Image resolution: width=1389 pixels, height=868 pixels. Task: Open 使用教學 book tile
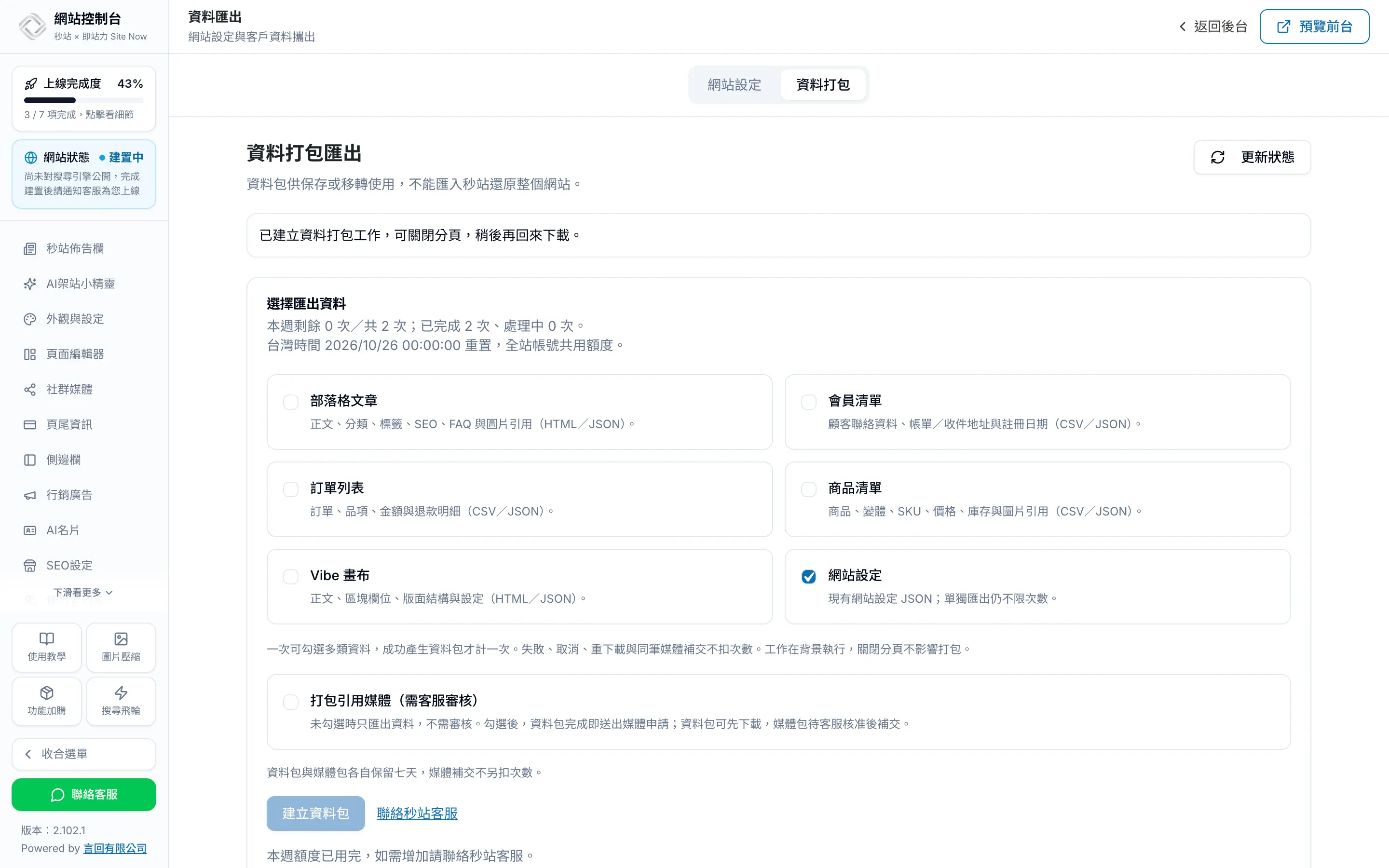[x=46, y=648]
